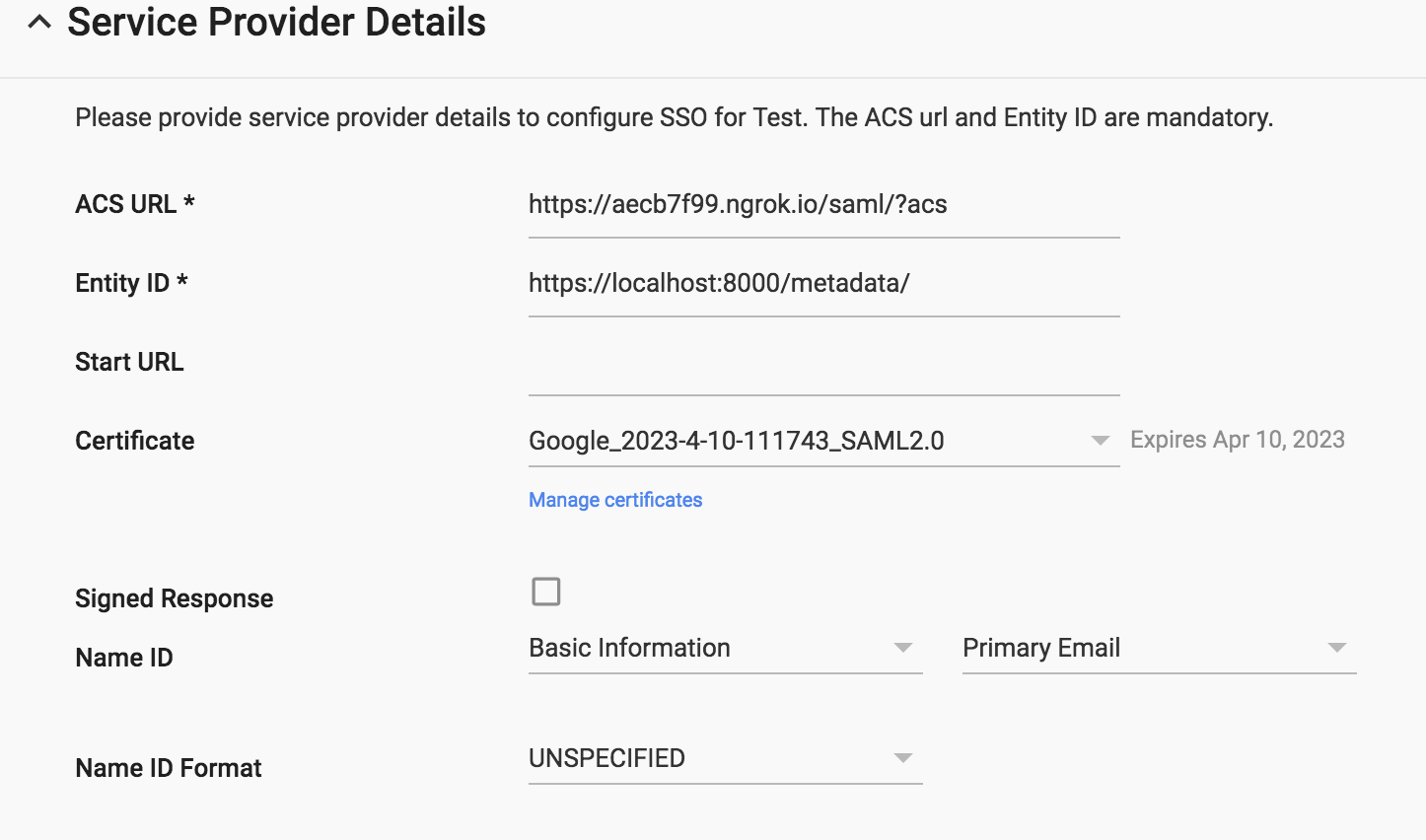1426x840 pixels.
Task: Click the Entity ID metadata URL text
Action: [x=718, y=284]
